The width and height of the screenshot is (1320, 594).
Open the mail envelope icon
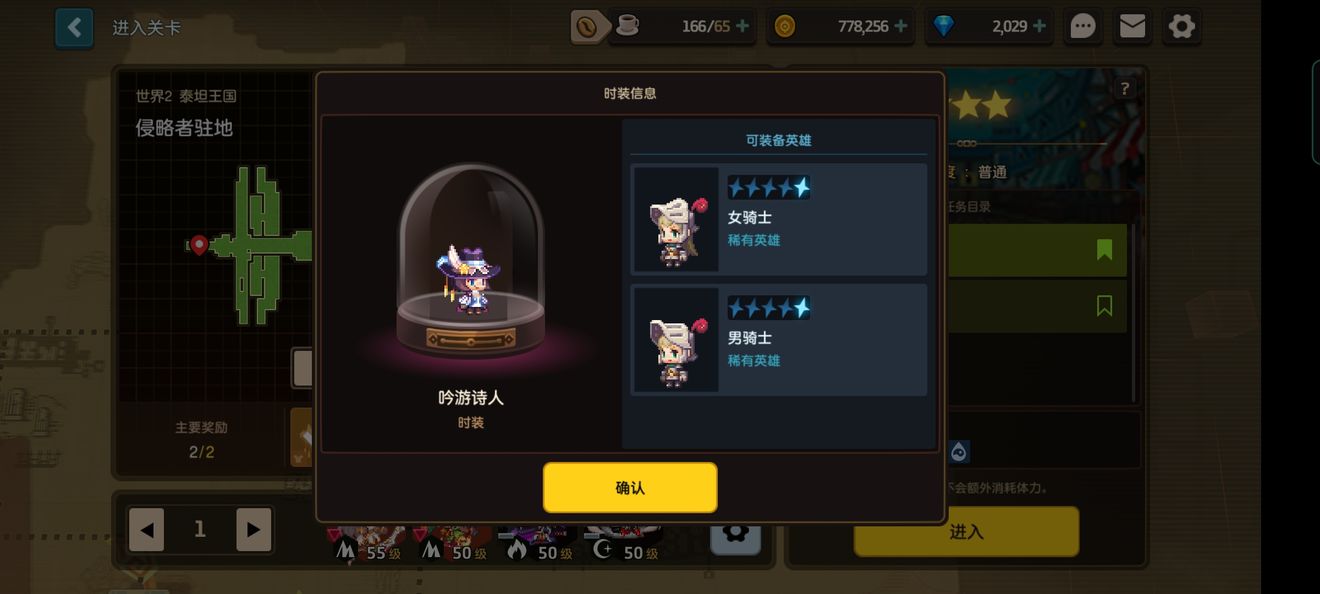pos(1132,27)
